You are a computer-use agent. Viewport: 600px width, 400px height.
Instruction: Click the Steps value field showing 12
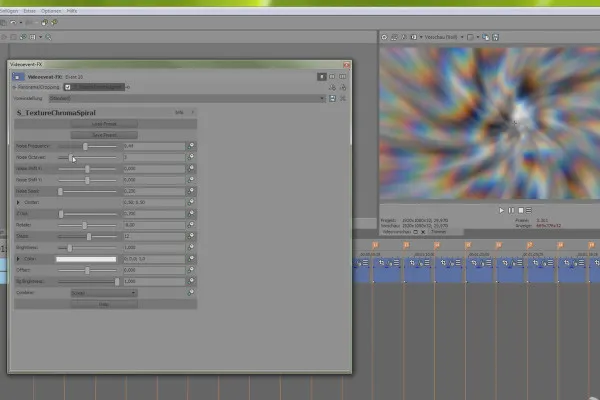coord(154,236)
